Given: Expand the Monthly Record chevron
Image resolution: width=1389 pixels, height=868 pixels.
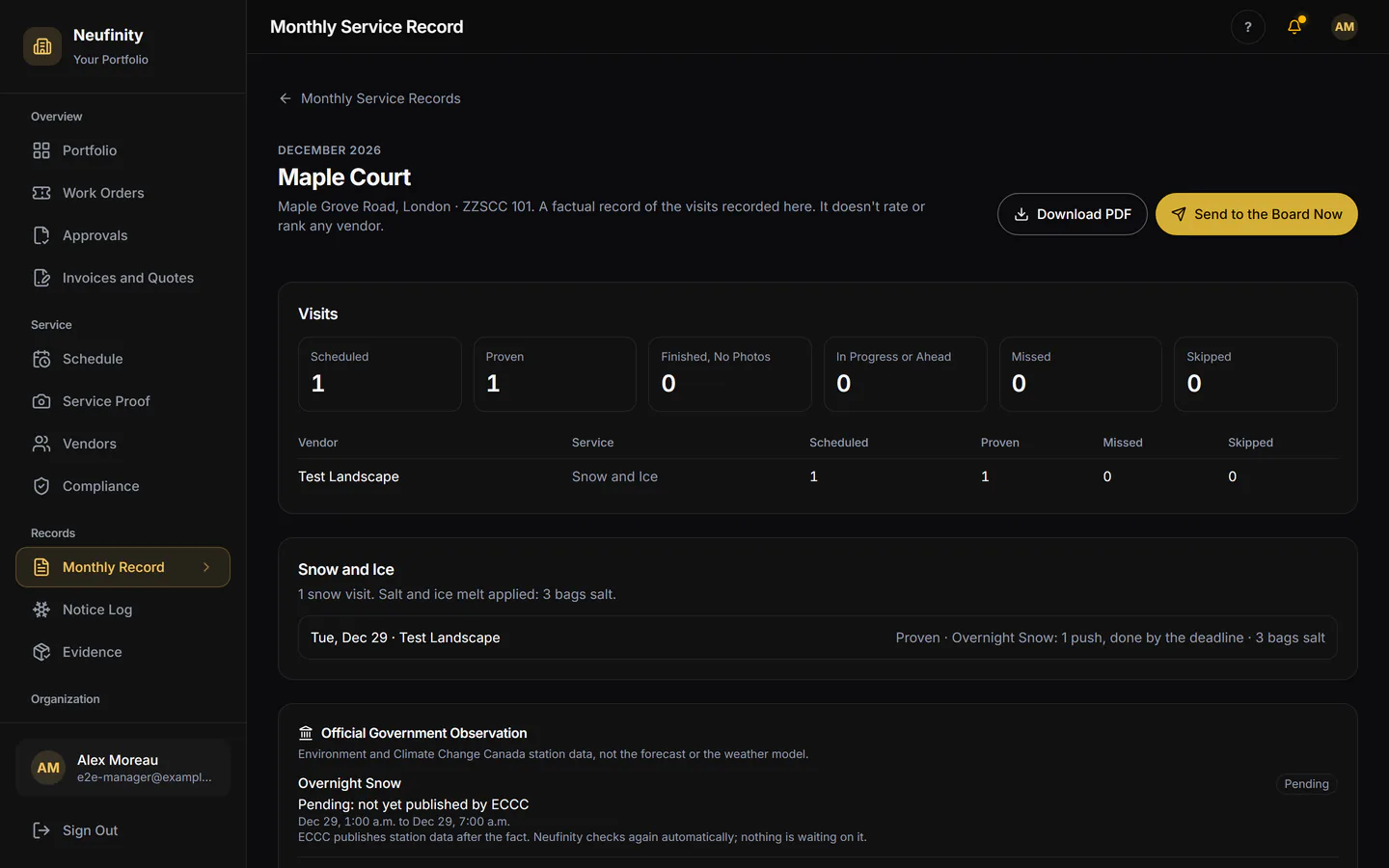Looking at the screenshot, I should click(206, 567).
